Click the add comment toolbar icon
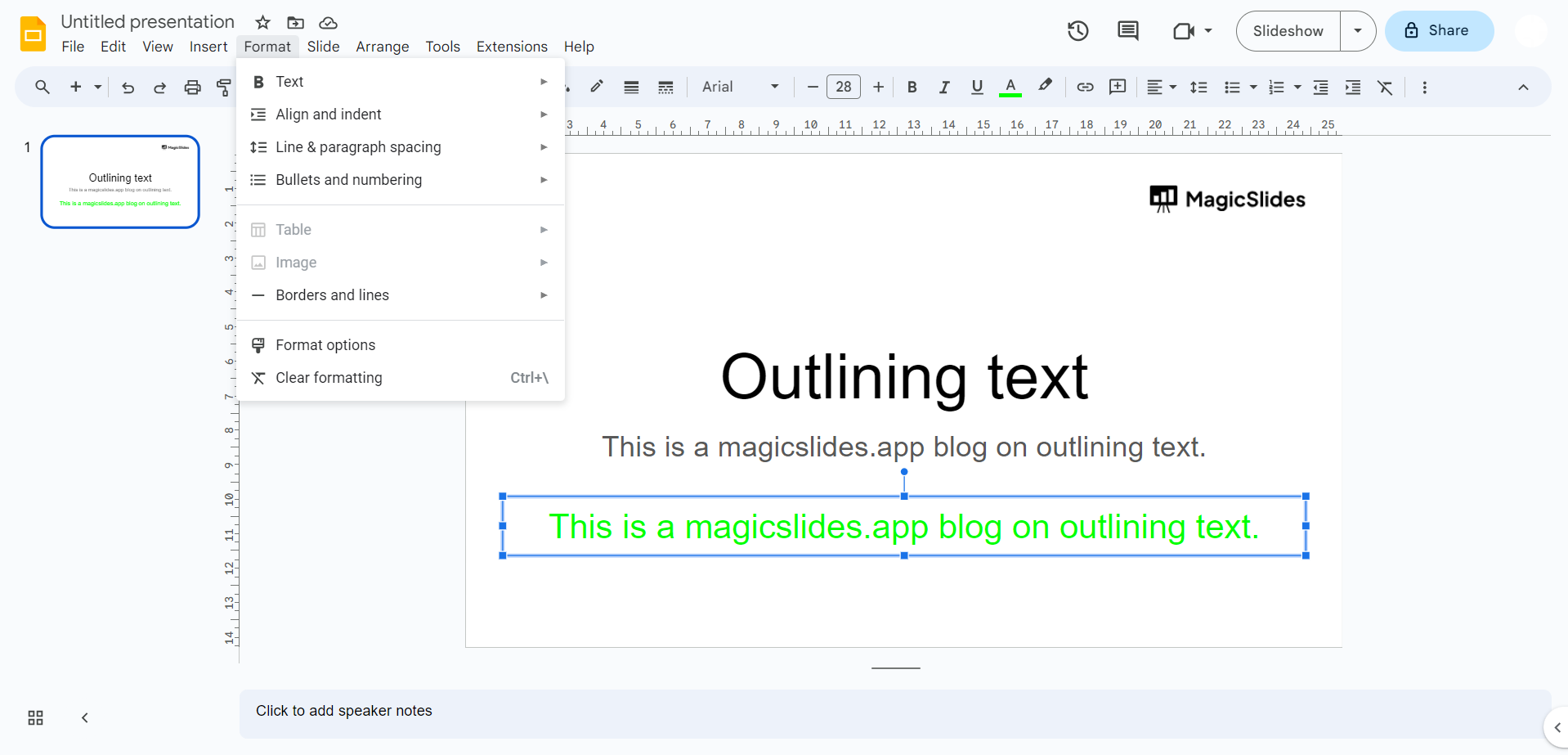The width and height of the screenshot is (1568, 755). (x=1118, y=88)
